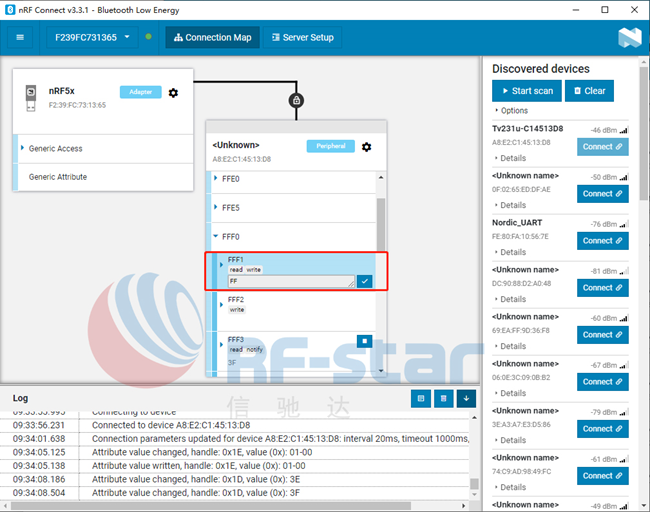Clear the log with trash icon

pyautogui.click(x=443, y=398)
